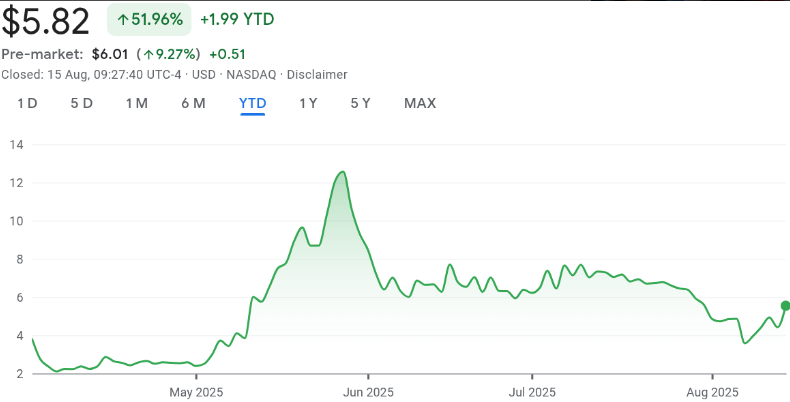Click the Jun 2025 axis label
Viewport: 790px width, 402px height.
[x=368, y=391]
